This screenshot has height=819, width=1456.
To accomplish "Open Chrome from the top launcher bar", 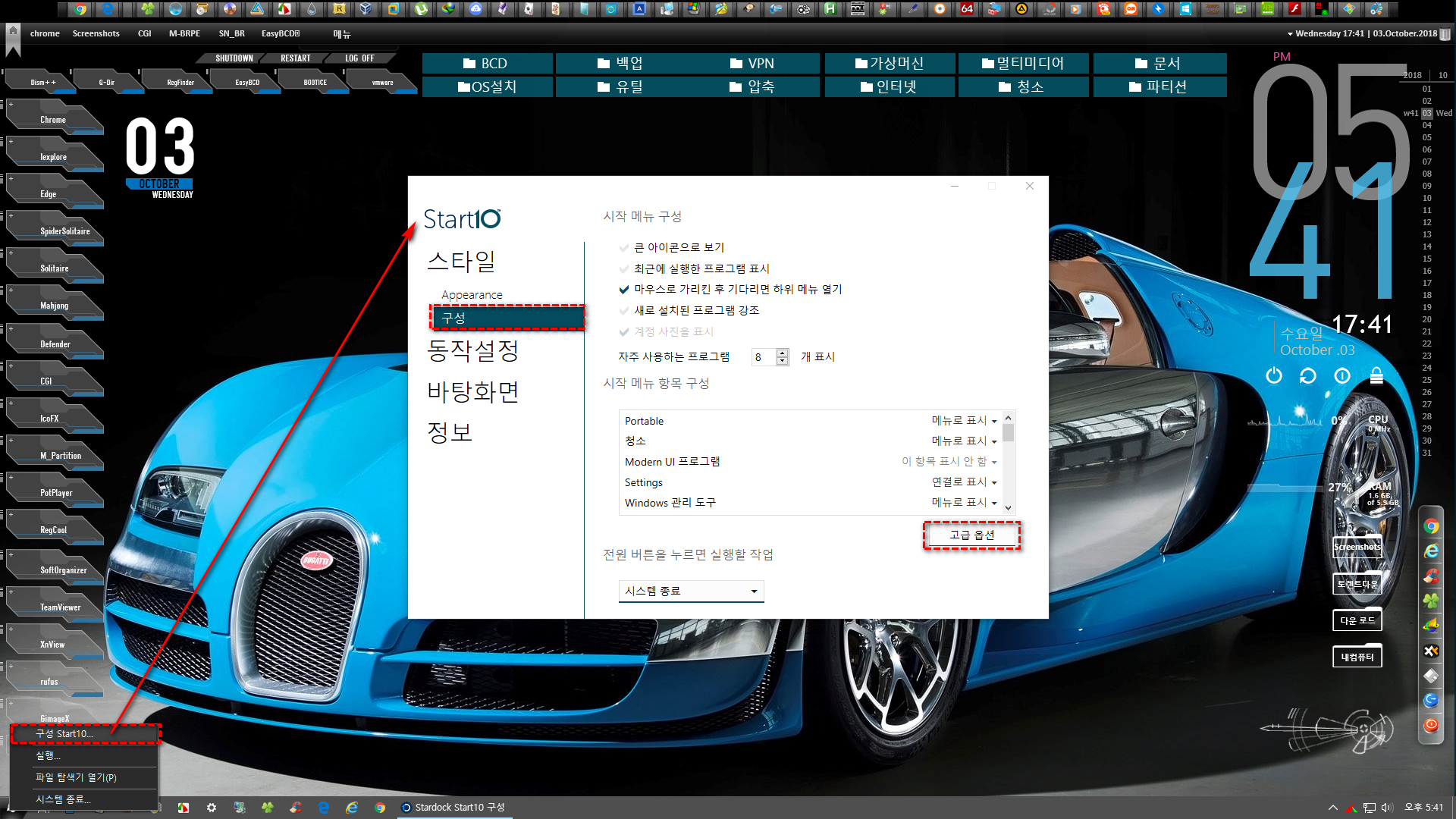I will coord(80,9).
